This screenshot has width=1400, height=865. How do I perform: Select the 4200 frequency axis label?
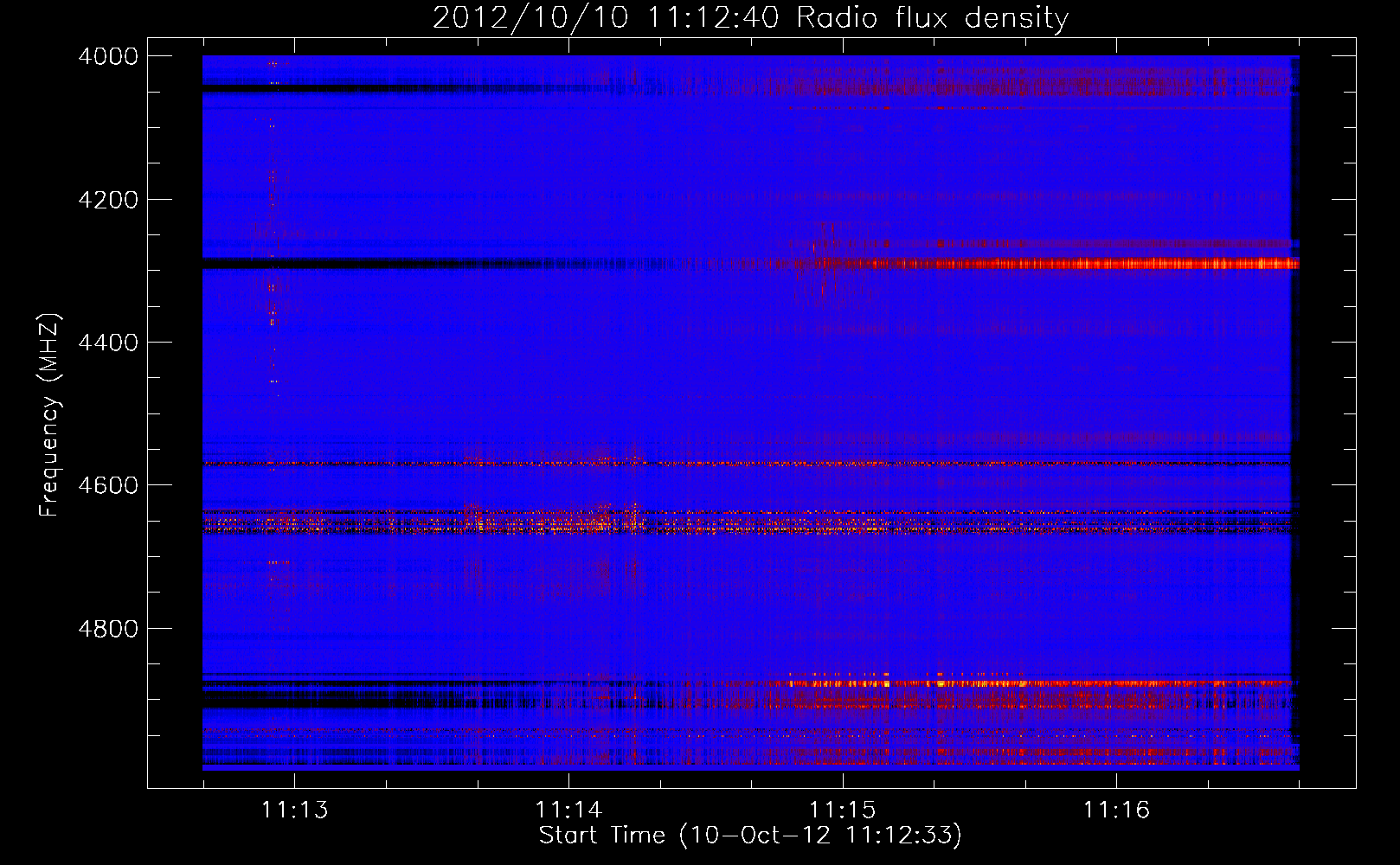pos(107,200)
